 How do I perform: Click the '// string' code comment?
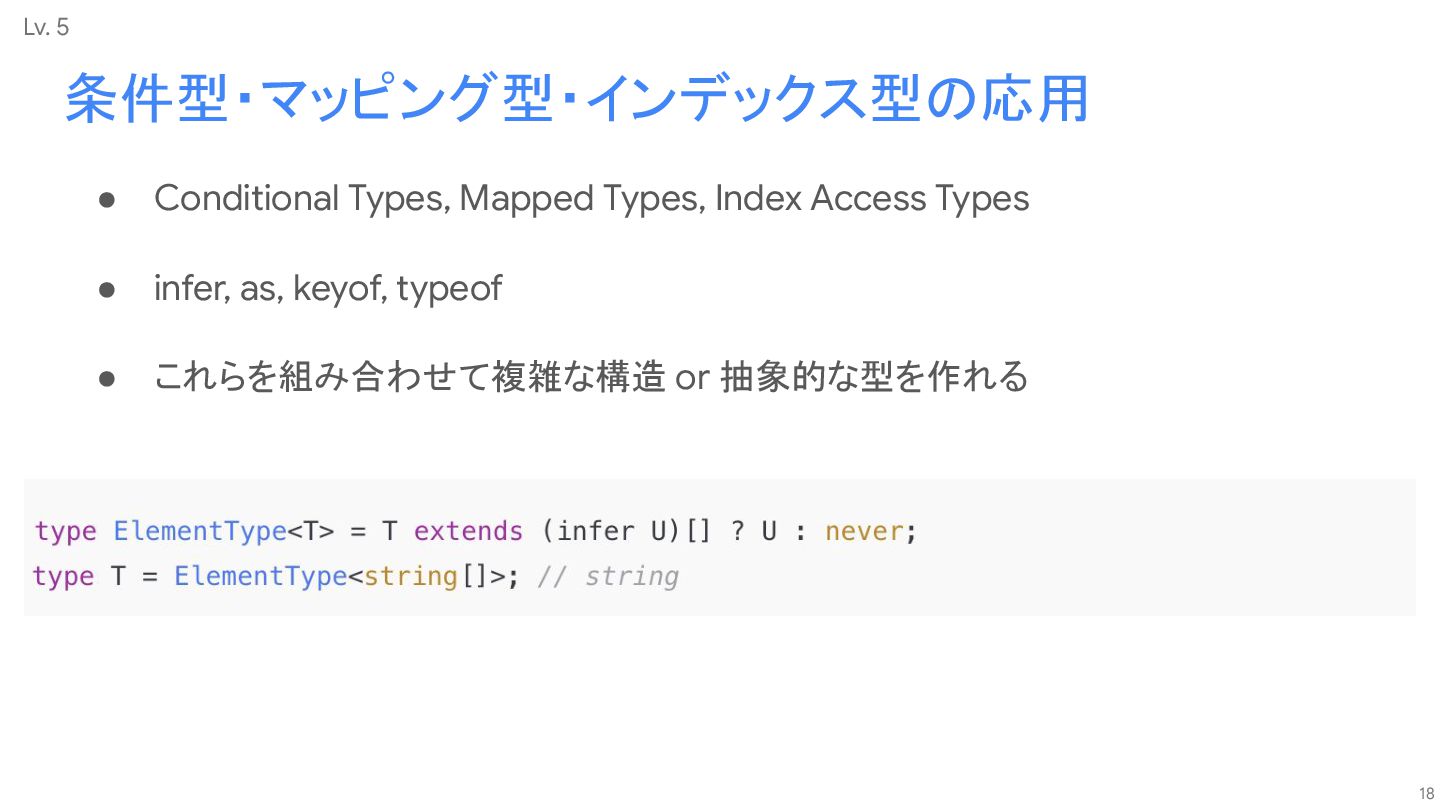[x=608, y=577]
